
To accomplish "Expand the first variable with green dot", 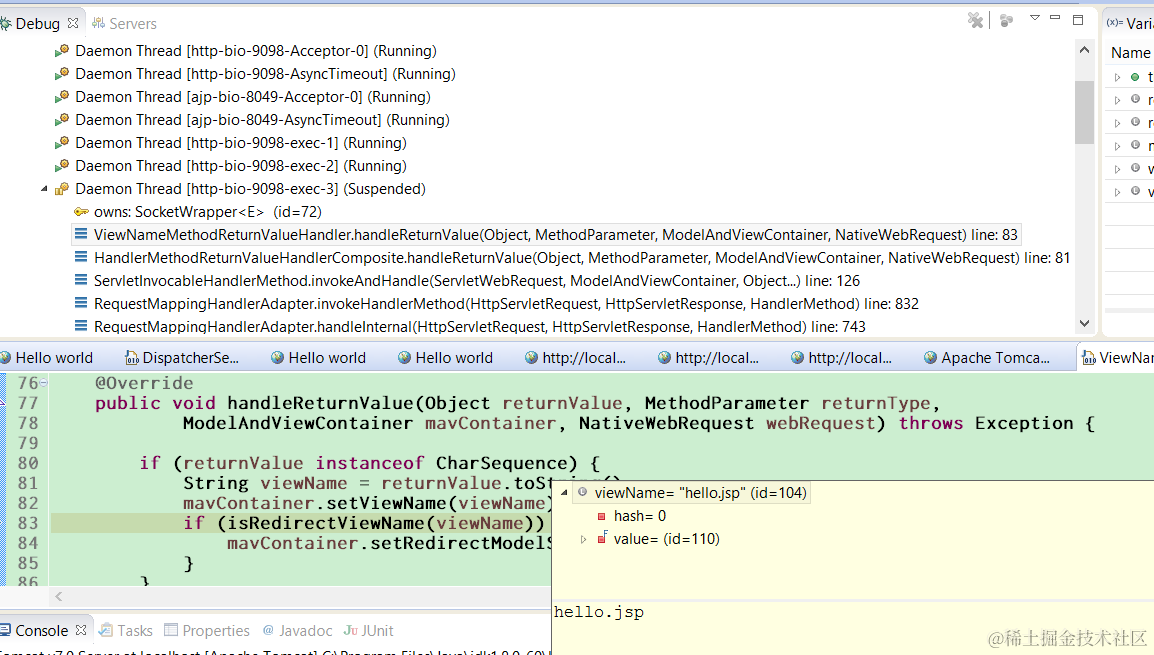I will point(1117,77).
